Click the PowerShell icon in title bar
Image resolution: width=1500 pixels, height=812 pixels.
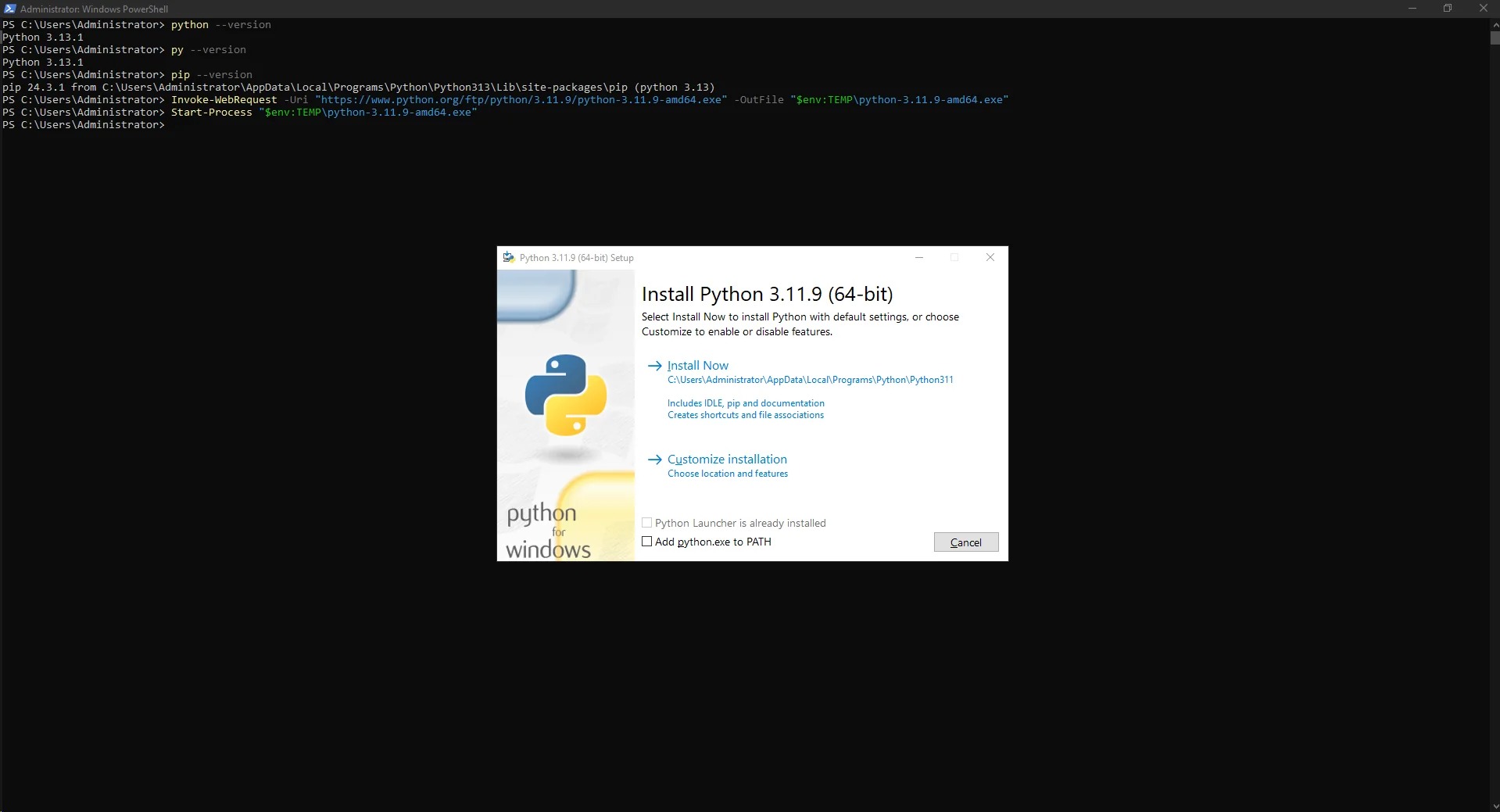pyautogui.click(x=10, y=9)
